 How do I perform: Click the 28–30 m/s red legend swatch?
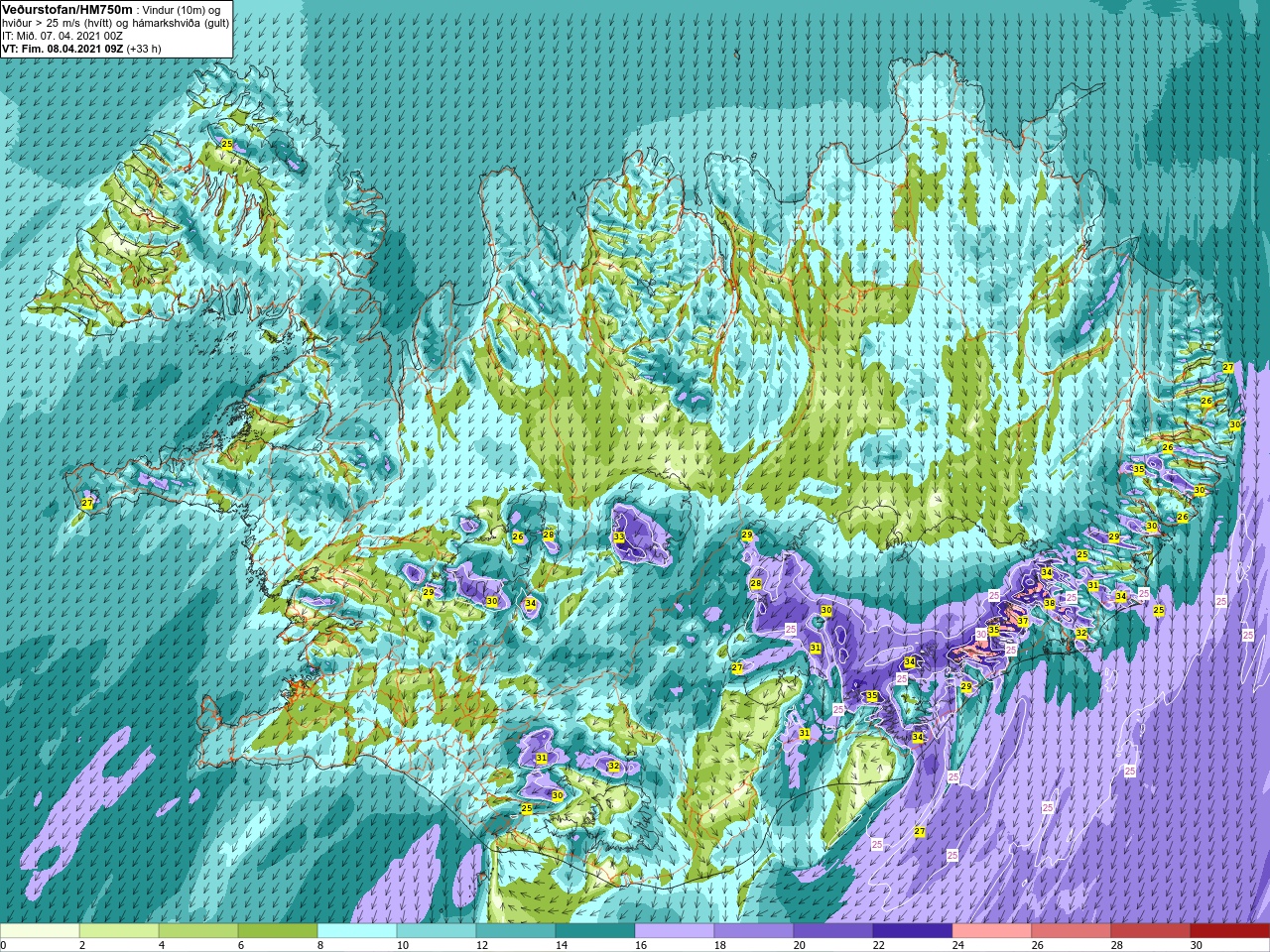tap(1151, 931)
